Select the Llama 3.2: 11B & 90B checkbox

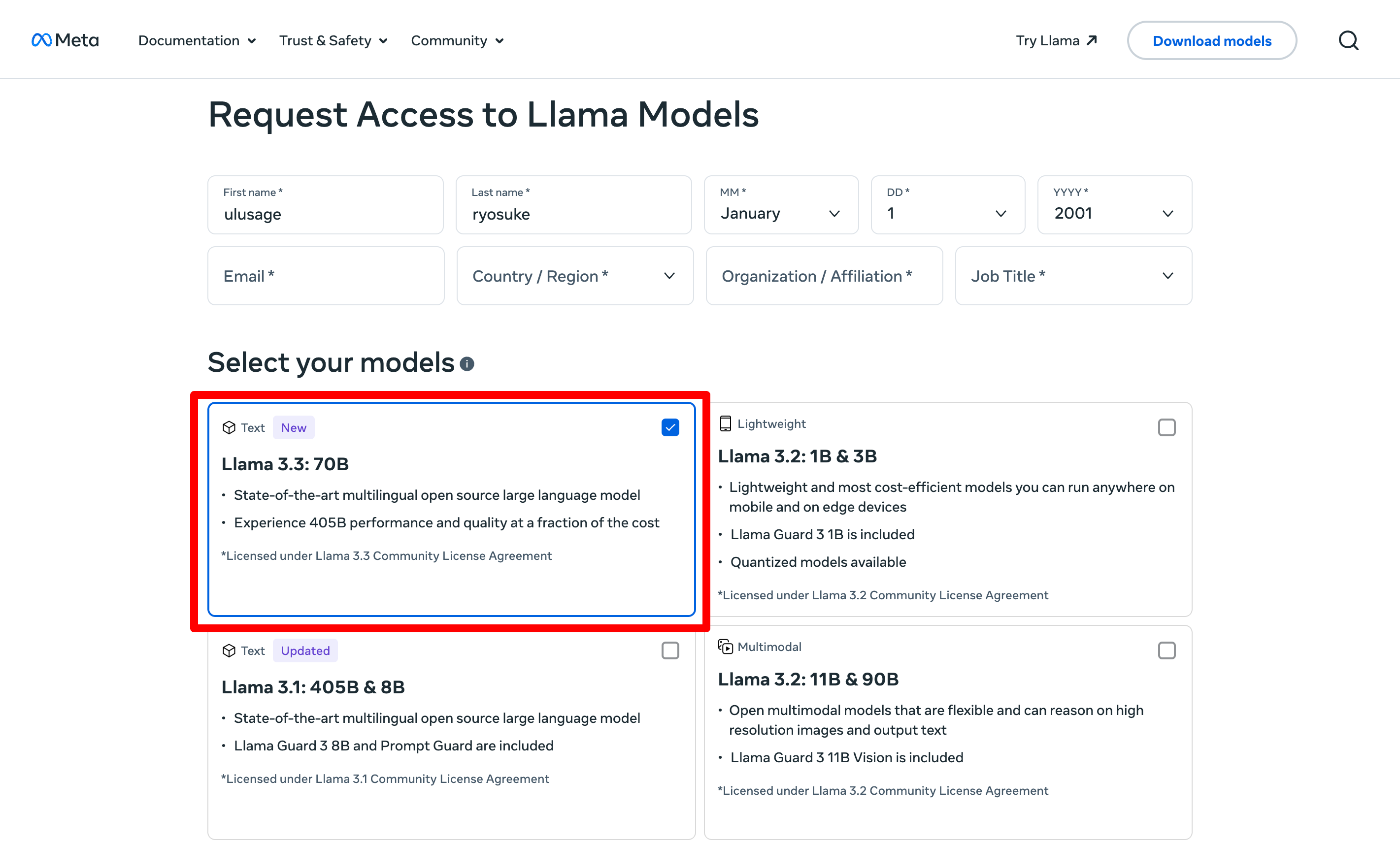pyautogui.click(x=1167, y=650)
